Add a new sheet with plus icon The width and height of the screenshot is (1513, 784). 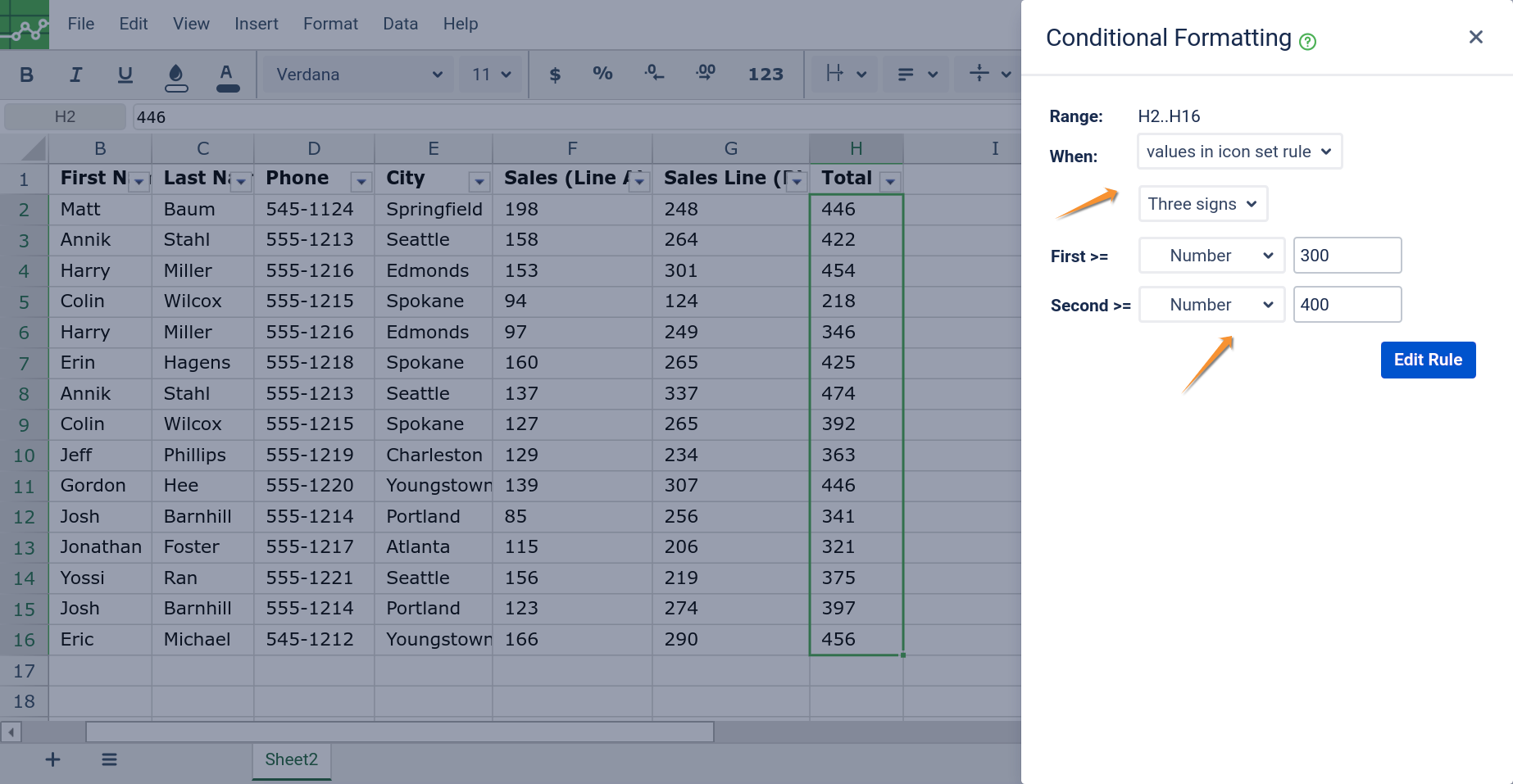coord(52,759)
